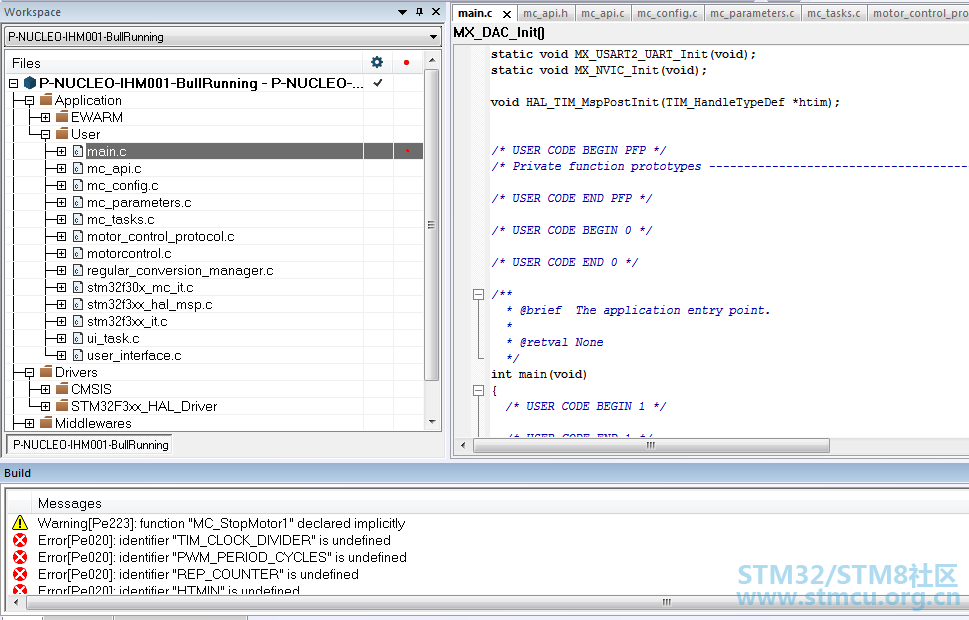This screenshot has height=620, width=969.
Task: Click the main.c file icon in tree
Action: click(x=78, y=151)
